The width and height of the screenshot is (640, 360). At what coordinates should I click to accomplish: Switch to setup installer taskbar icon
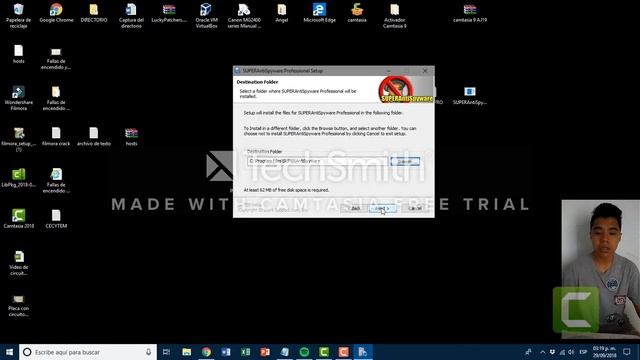[x=363, y=352]
